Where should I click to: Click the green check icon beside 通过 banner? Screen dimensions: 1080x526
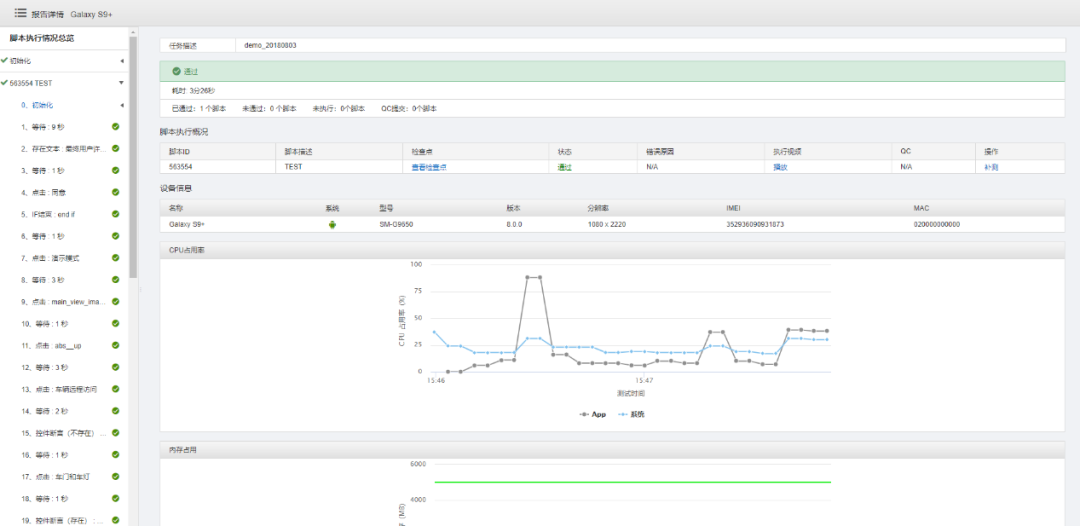[x=176, y=71]
